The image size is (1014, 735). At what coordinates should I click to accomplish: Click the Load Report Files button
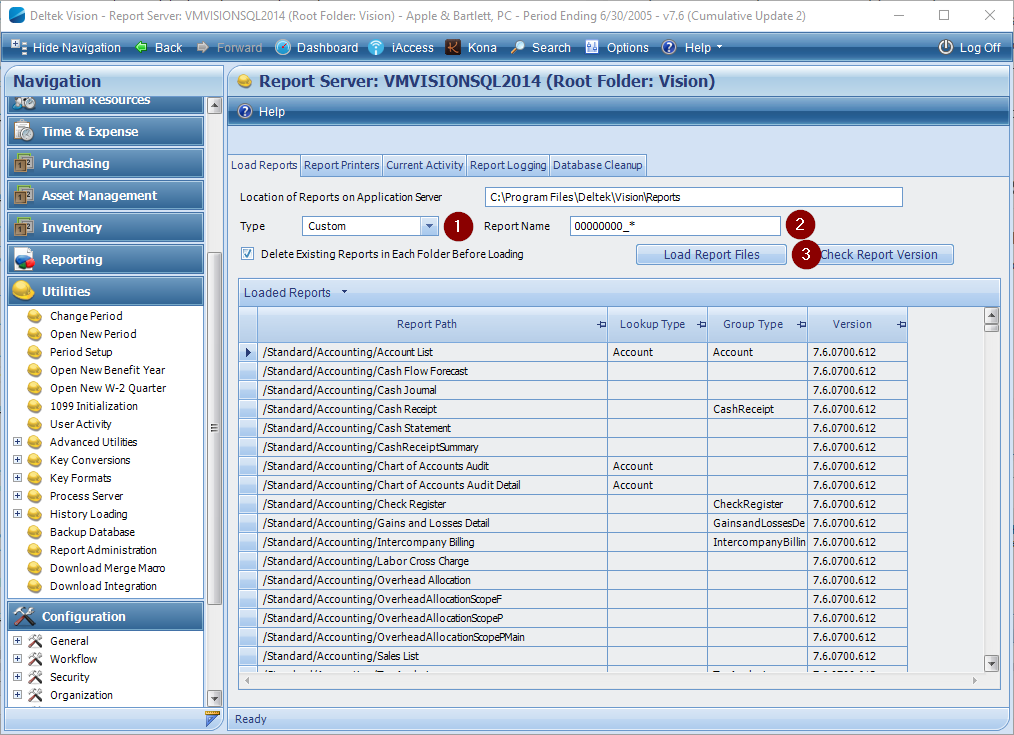[710, 254]
